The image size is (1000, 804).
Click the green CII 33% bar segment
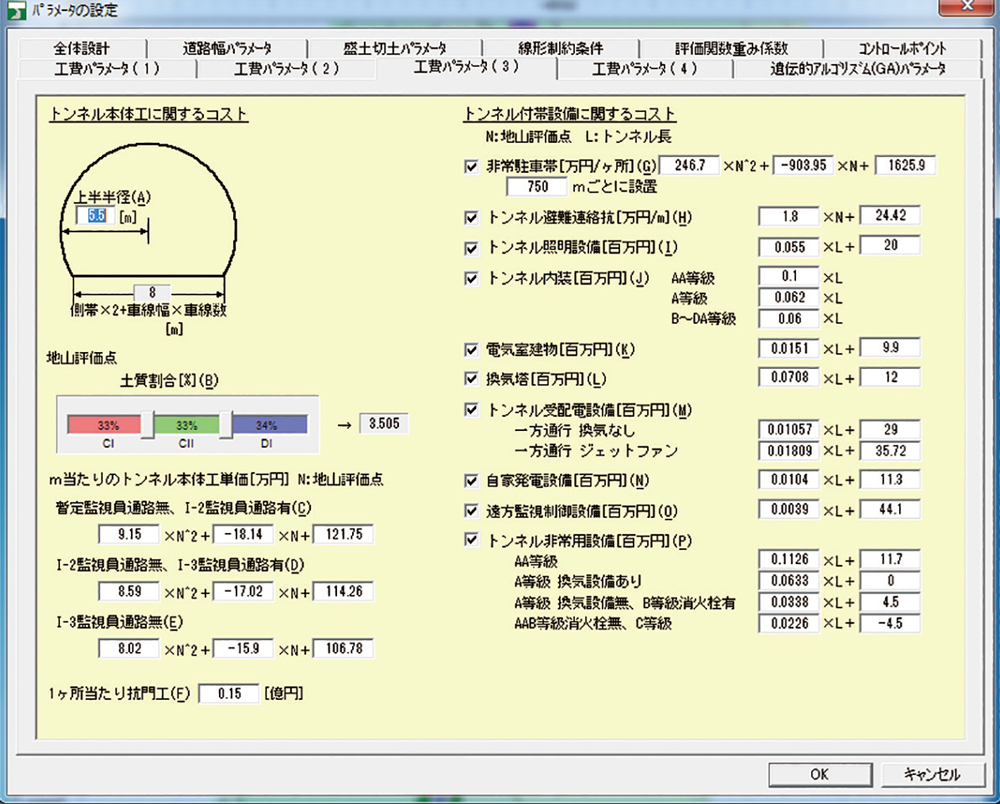187,425
